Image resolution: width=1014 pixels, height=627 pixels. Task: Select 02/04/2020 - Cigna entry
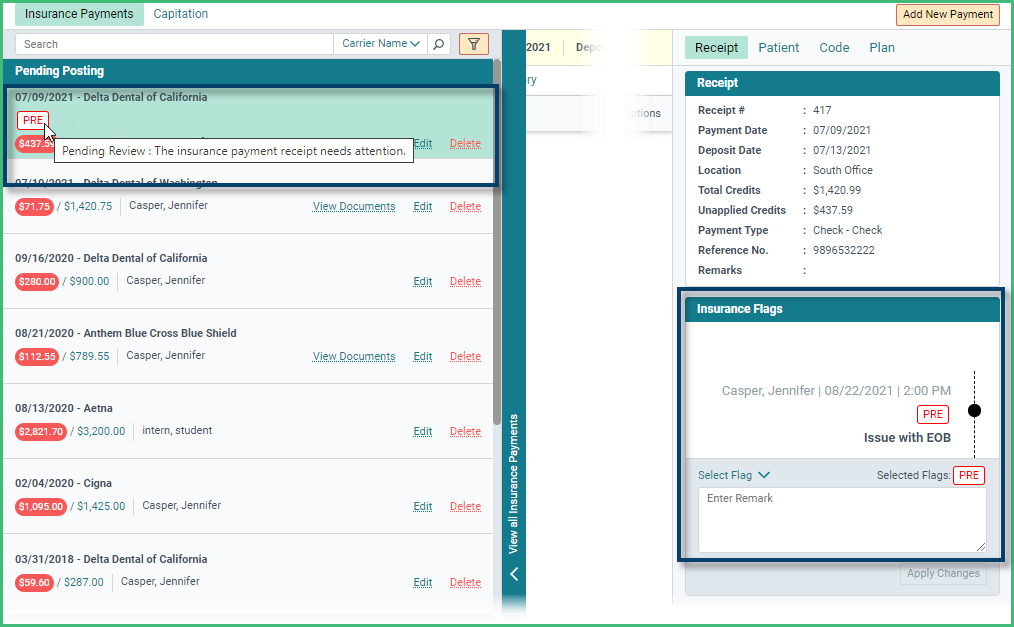63,483
